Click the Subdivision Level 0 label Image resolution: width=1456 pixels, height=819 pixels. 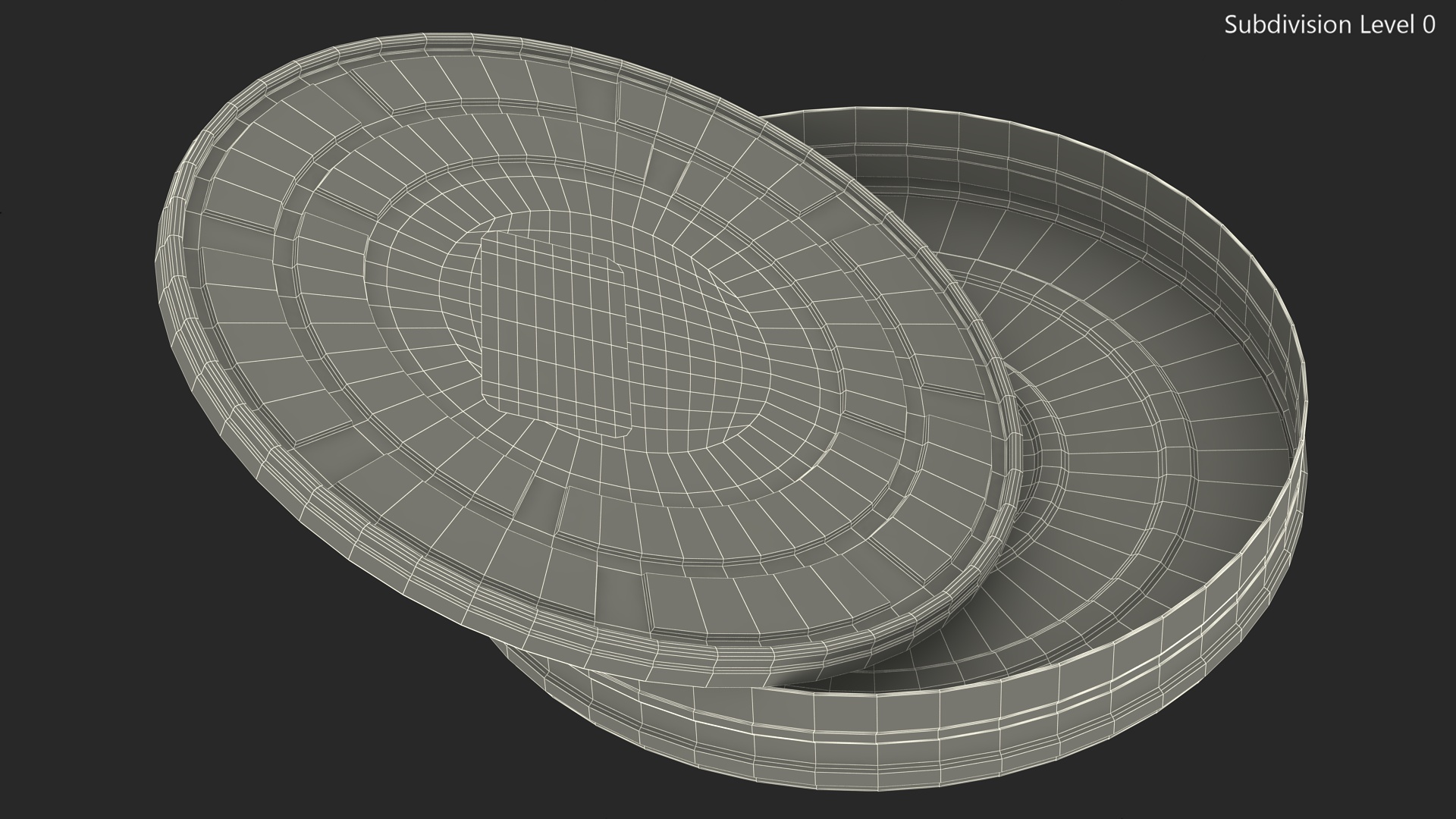pos(1329,25)
